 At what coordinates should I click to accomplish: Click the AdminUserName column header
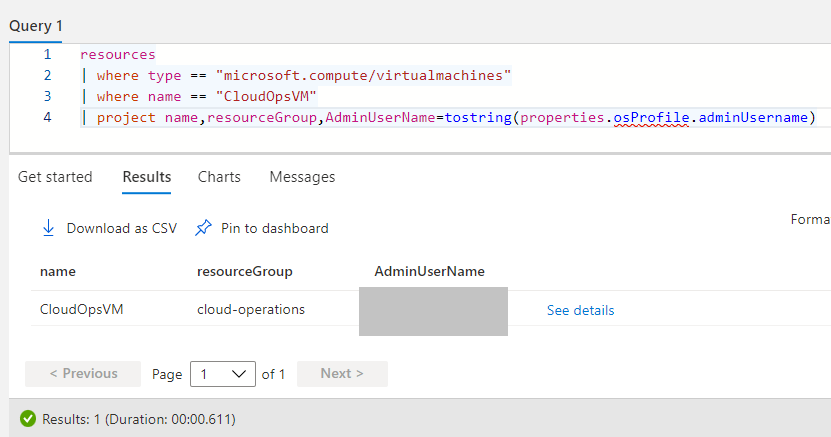click(429, 271)
